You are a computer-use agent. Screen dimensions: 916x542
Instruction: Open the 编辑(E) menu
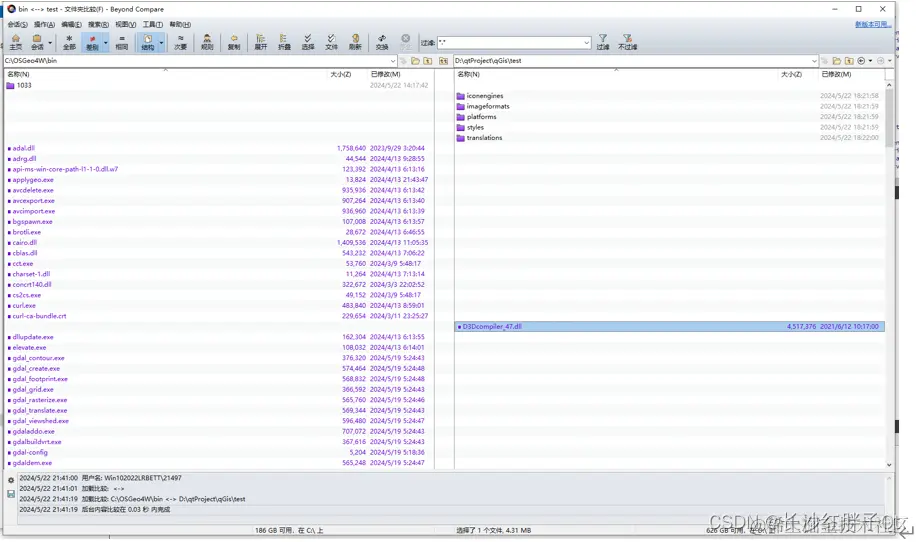pos(71,25)
